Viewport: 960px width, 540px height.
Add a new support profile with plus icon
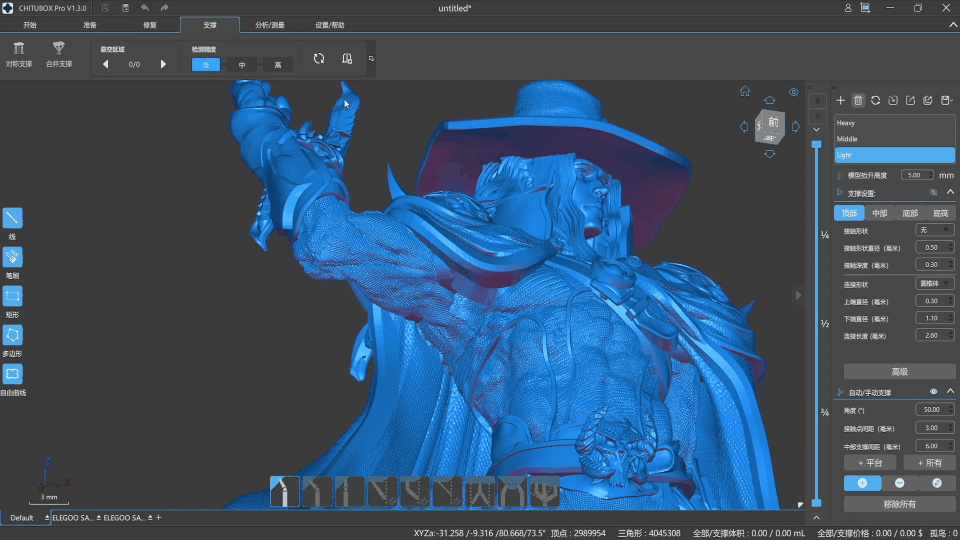(x=841, y=100)
